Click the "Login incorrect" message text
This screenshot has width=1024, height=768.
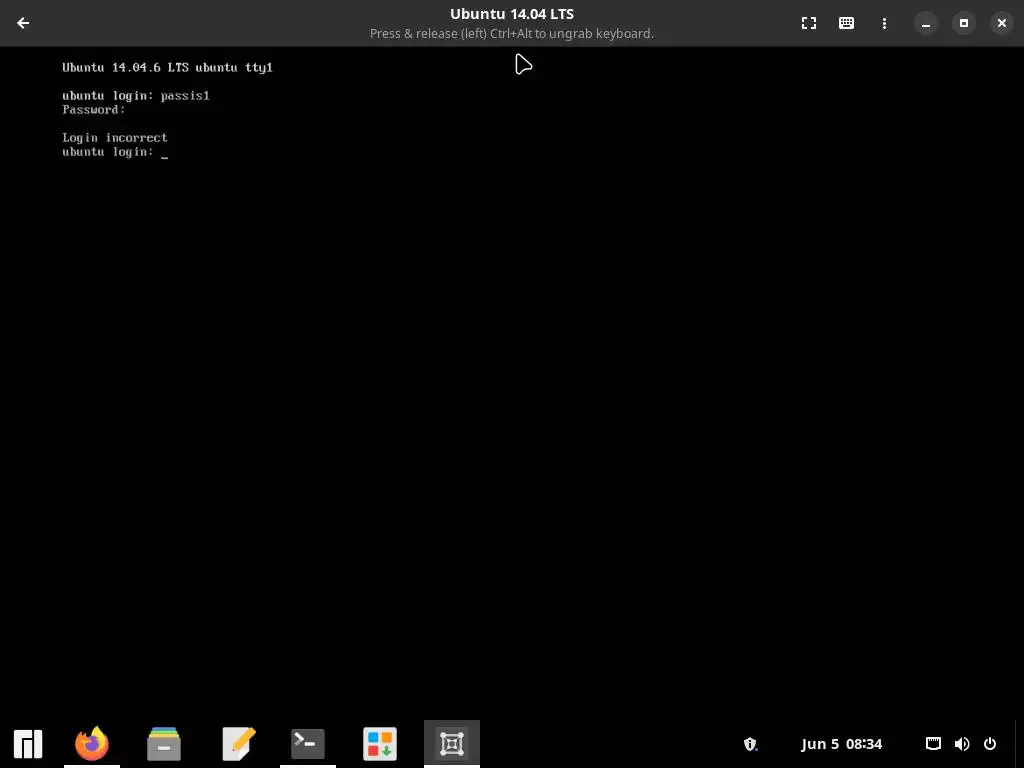pos(115,138)
